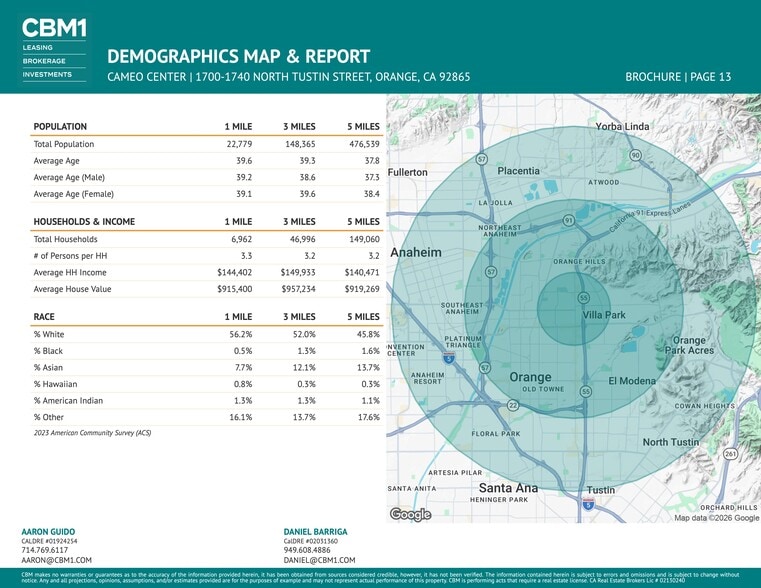Click the Route 22 highway shield
This screenshot has height=588, width=761.
pyautogui.click(x=512, y=405)
